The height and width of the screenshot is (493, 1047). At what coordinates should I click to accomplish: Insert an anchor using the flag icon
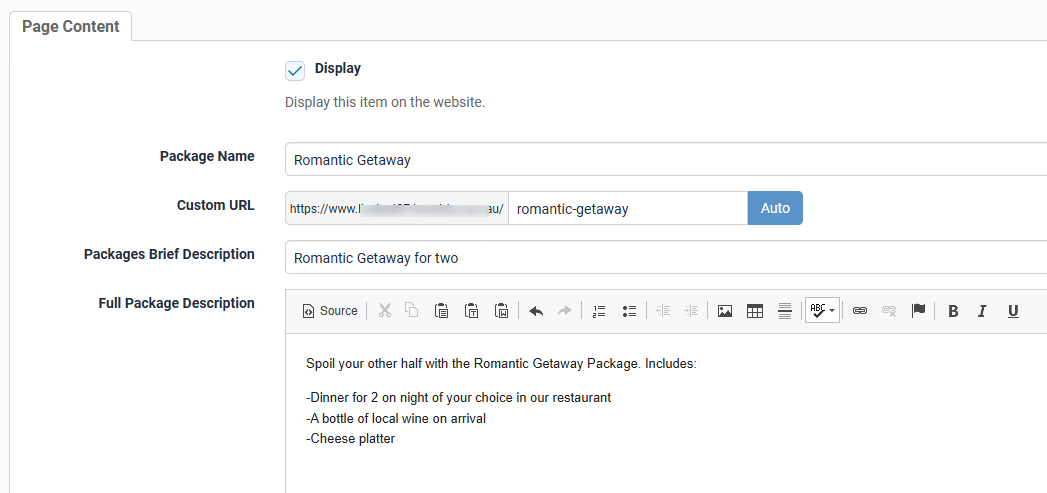(x=918, y=311)
